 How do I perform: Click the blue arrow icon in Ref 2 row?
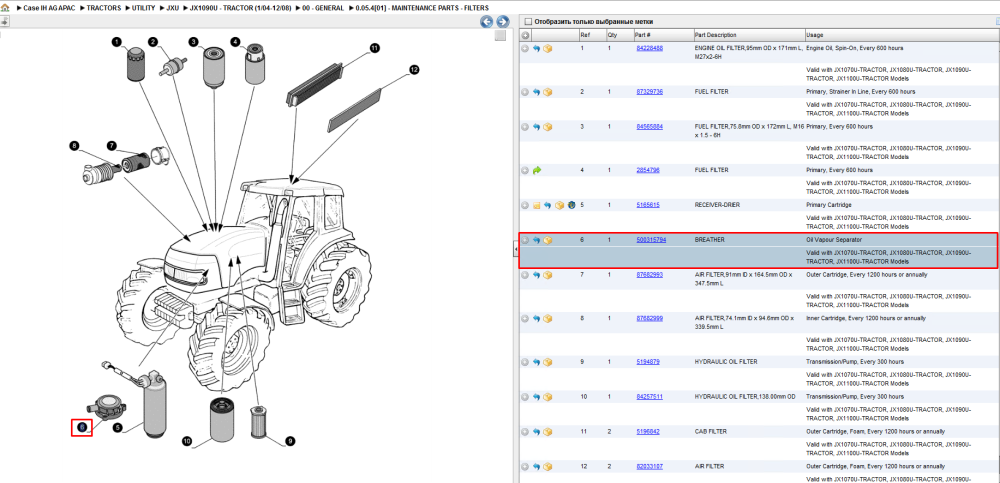click(x=536, y=92)
